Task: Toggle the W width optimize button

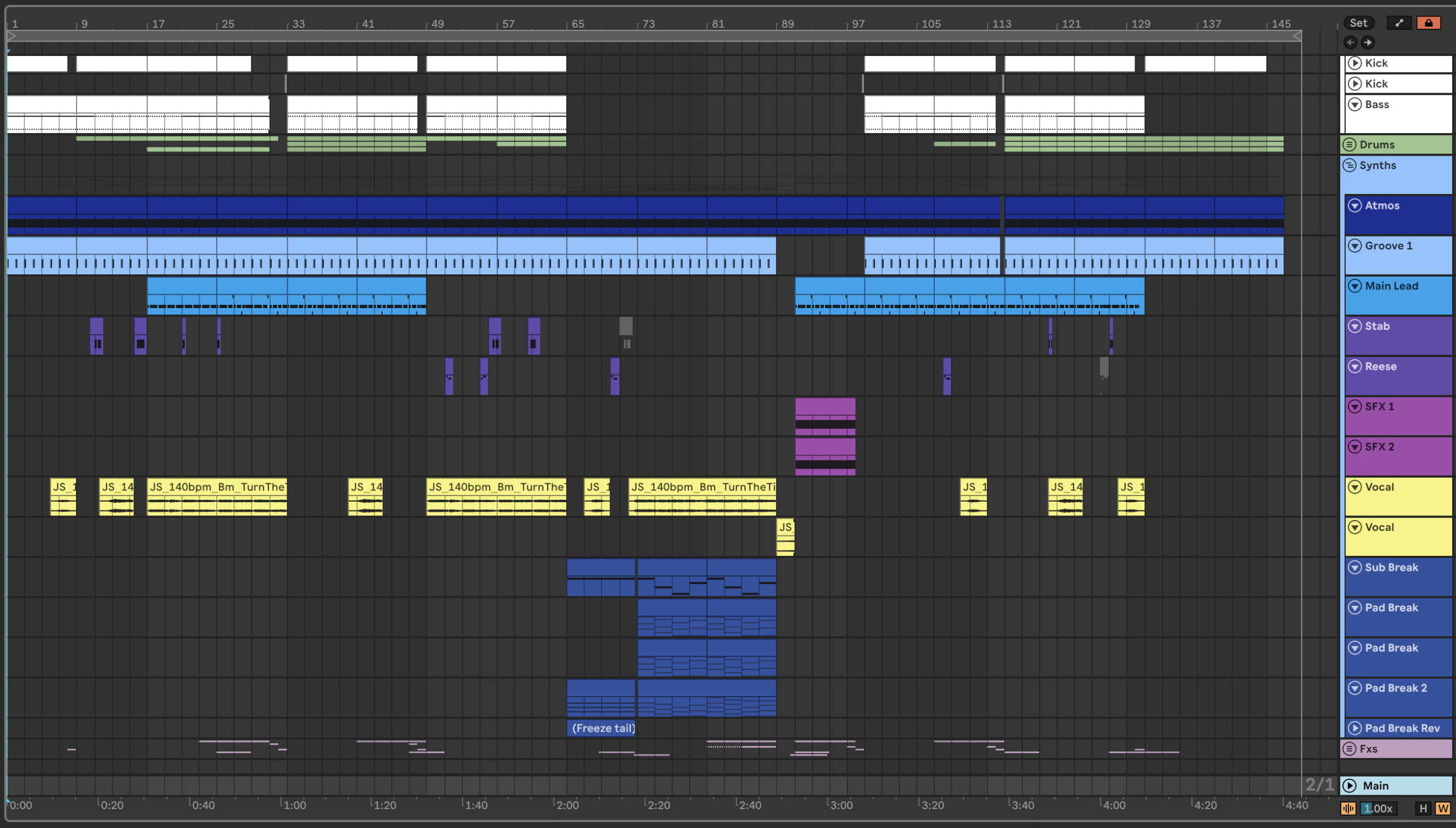Action: click(1443, 808)
